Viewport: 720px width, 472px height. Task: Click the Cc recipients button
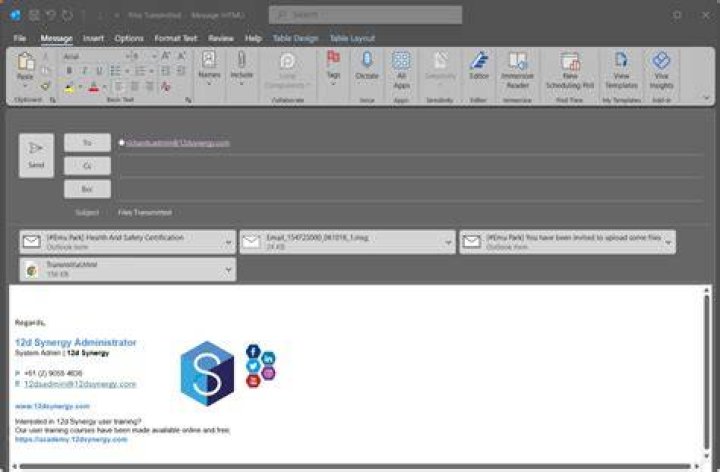(x=87, y=166)
